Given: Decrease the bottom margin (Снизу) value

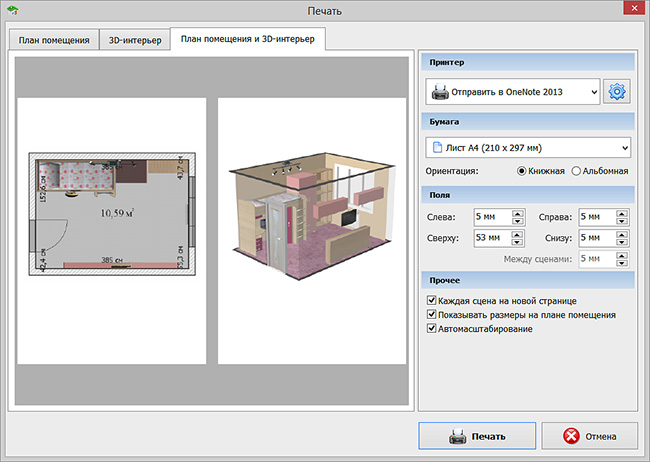Looking at the screenshot, I should (622, 242).
